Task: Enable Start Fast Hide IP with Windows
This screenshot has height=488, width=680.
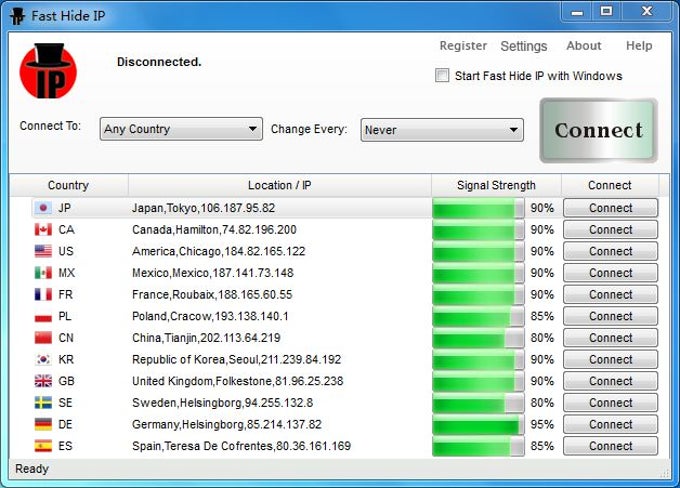Action: pyautogui.click(x=442, y=75)
